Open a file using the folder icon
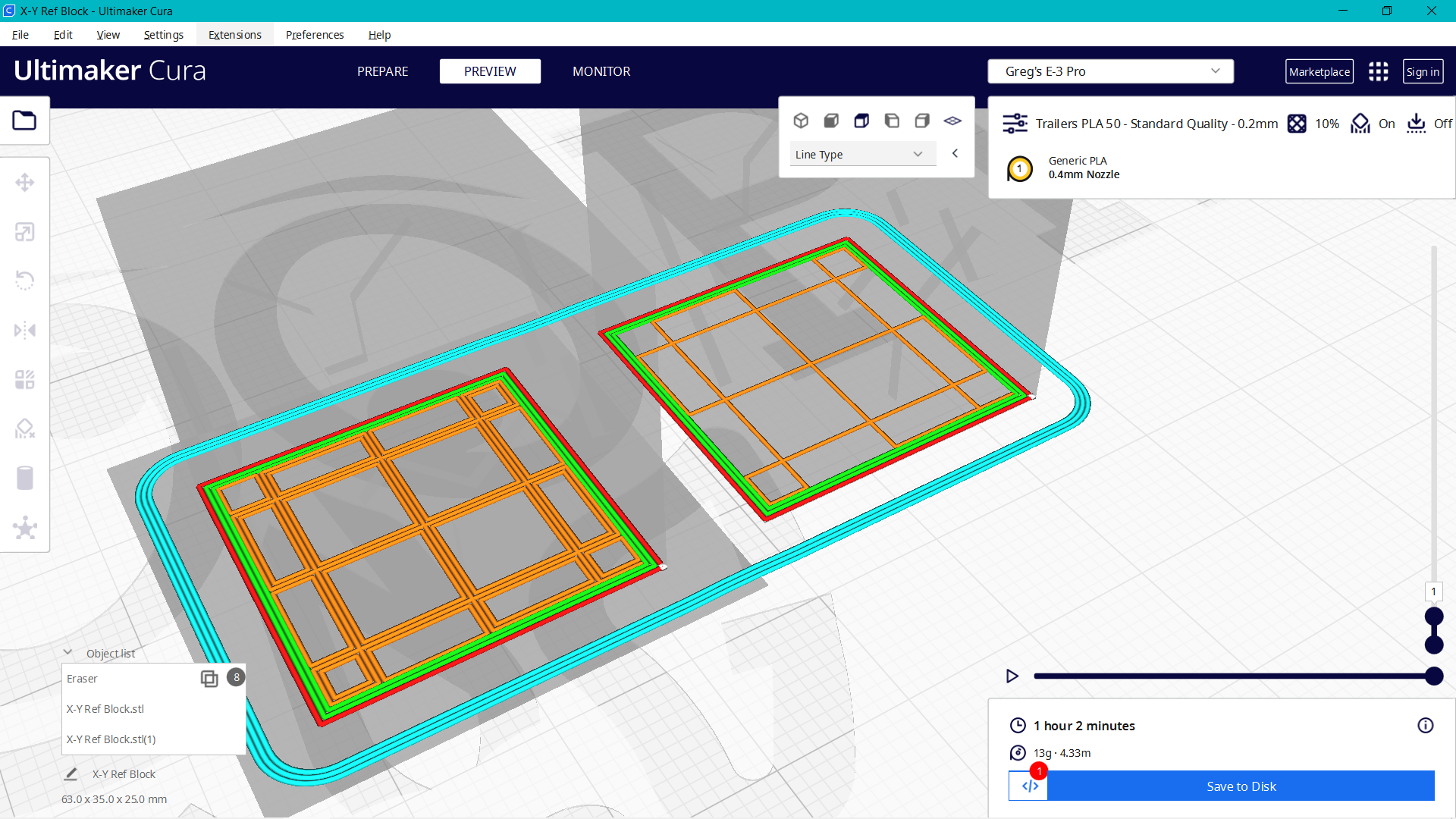The image size is (1456, 819). (x=25, y=120)
